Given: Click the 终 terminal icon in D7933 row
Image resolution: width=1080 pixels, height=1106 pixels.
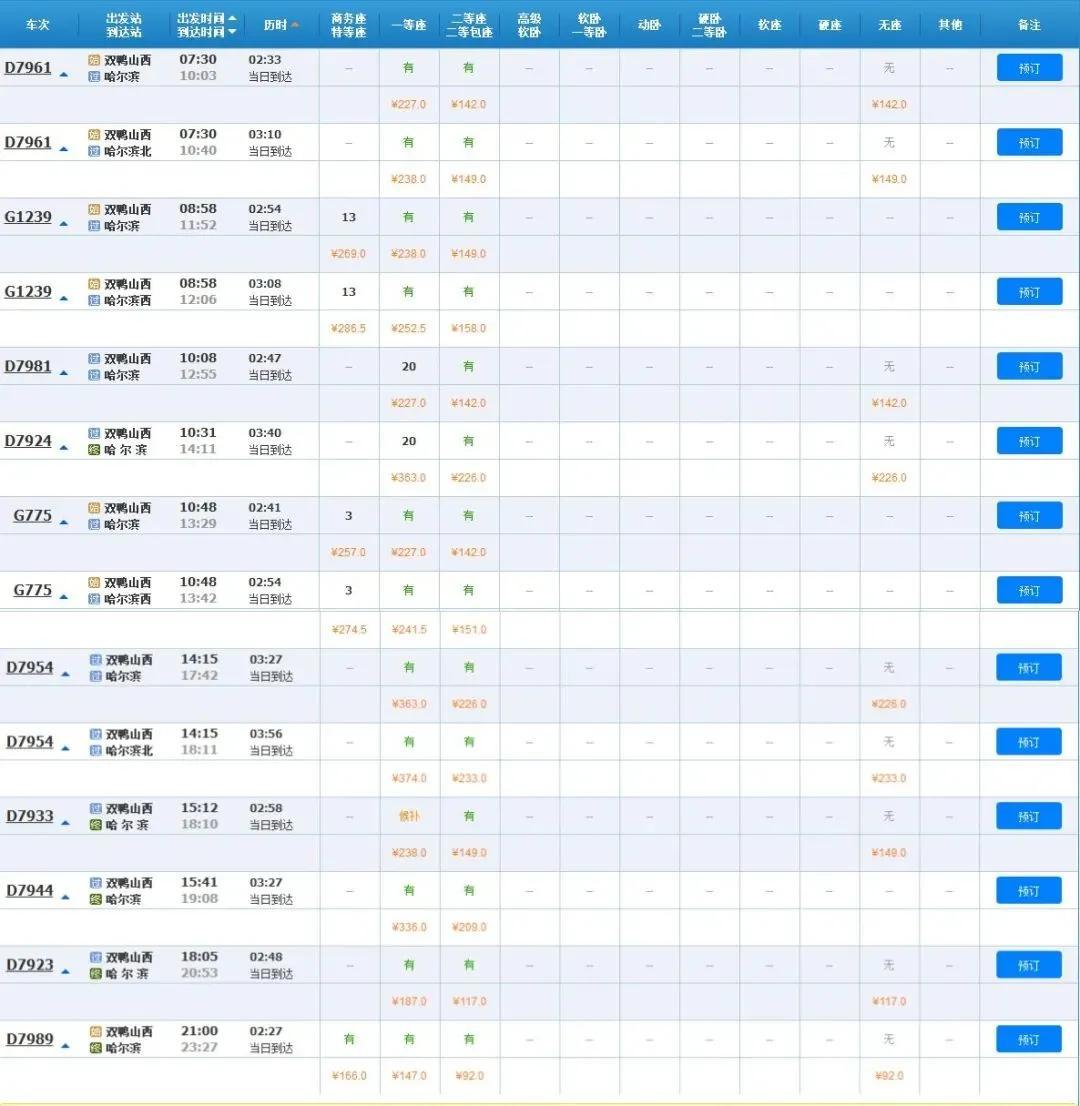Looking at the screenshot, I should pos(96,825).
